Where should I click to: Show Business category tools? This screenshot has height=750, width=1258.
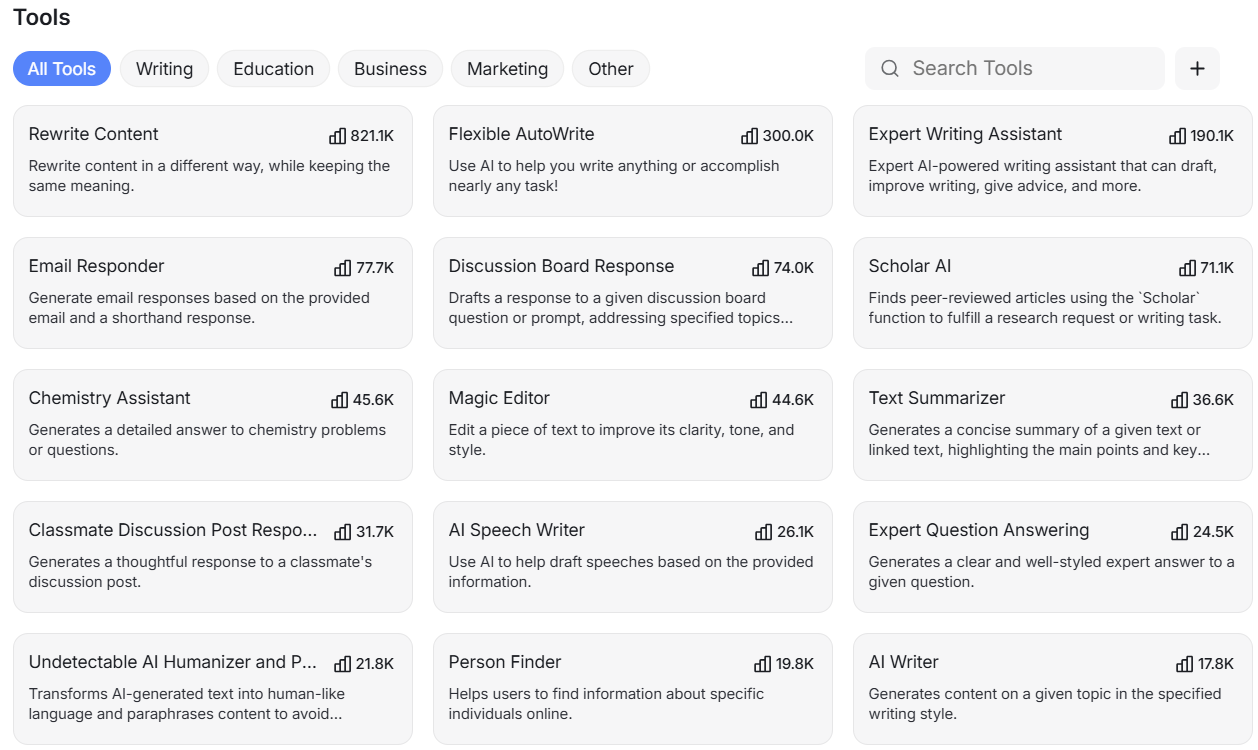(391, 69)
